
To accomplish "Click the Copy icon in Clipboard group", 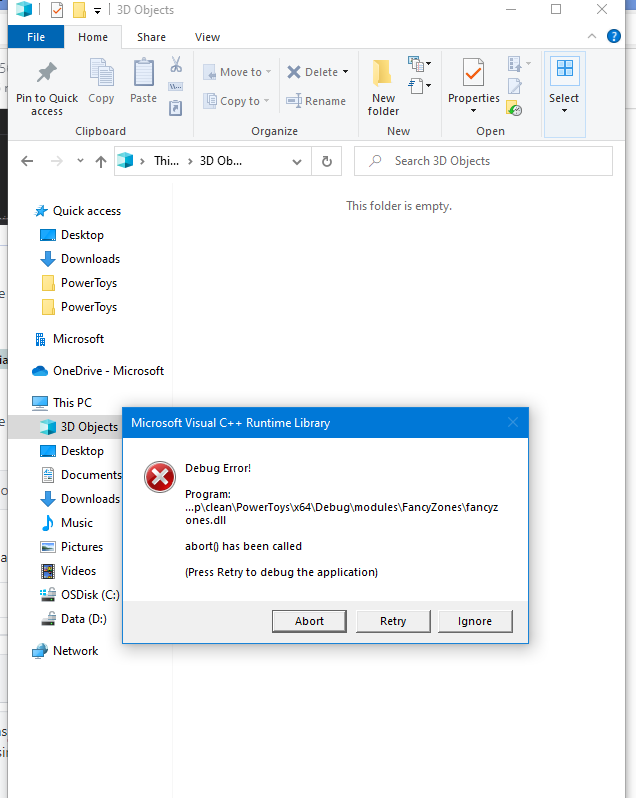I will (x=101, y=72).
